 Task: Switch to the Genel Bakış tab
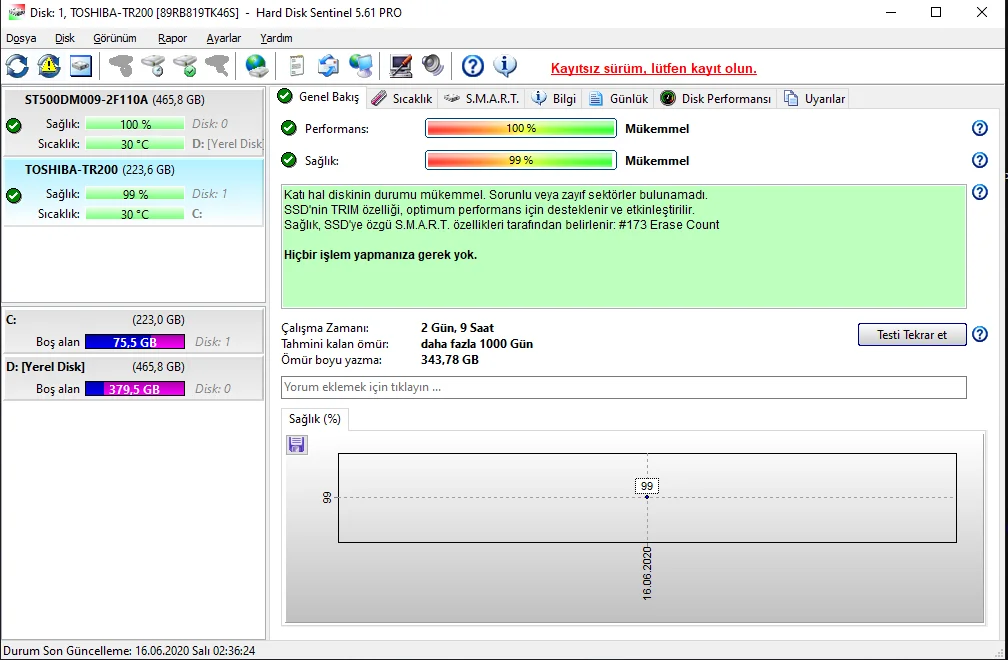(x=319, y=97)
